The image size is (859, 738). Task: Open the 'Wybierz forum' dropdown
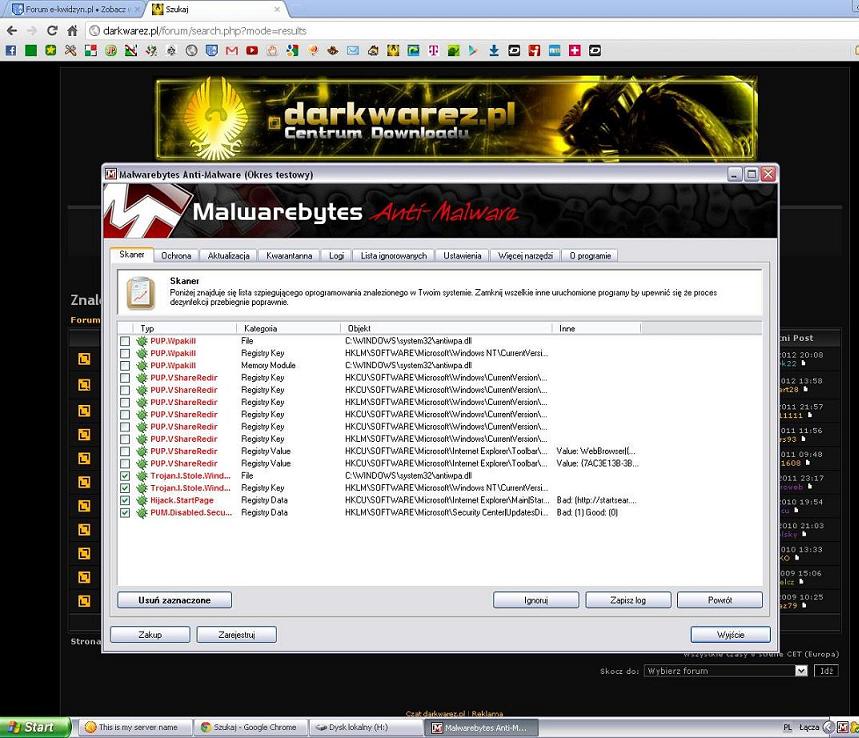(x=725, y=671)
